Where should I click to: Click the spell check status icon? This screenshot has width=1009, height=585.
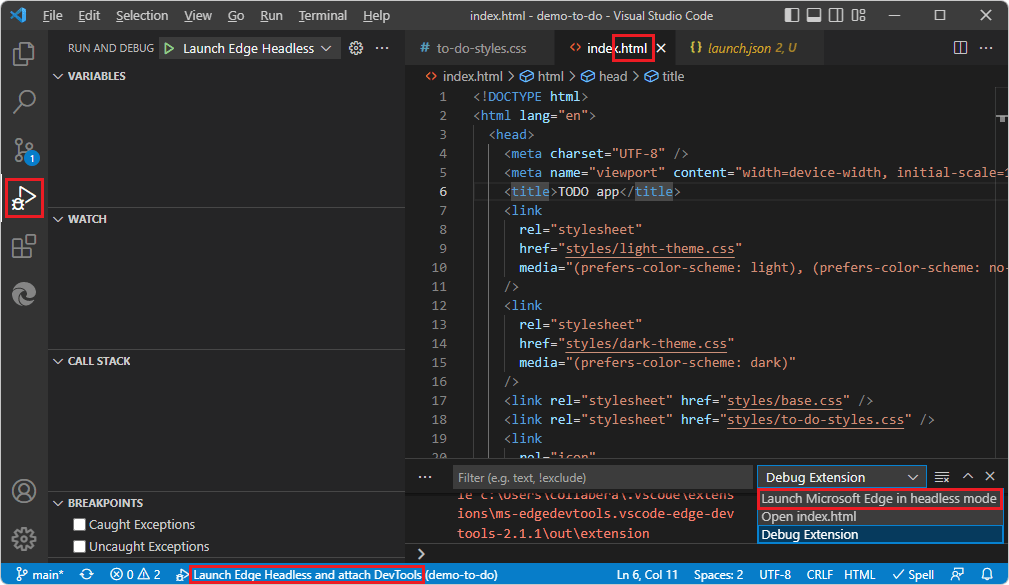911,574
